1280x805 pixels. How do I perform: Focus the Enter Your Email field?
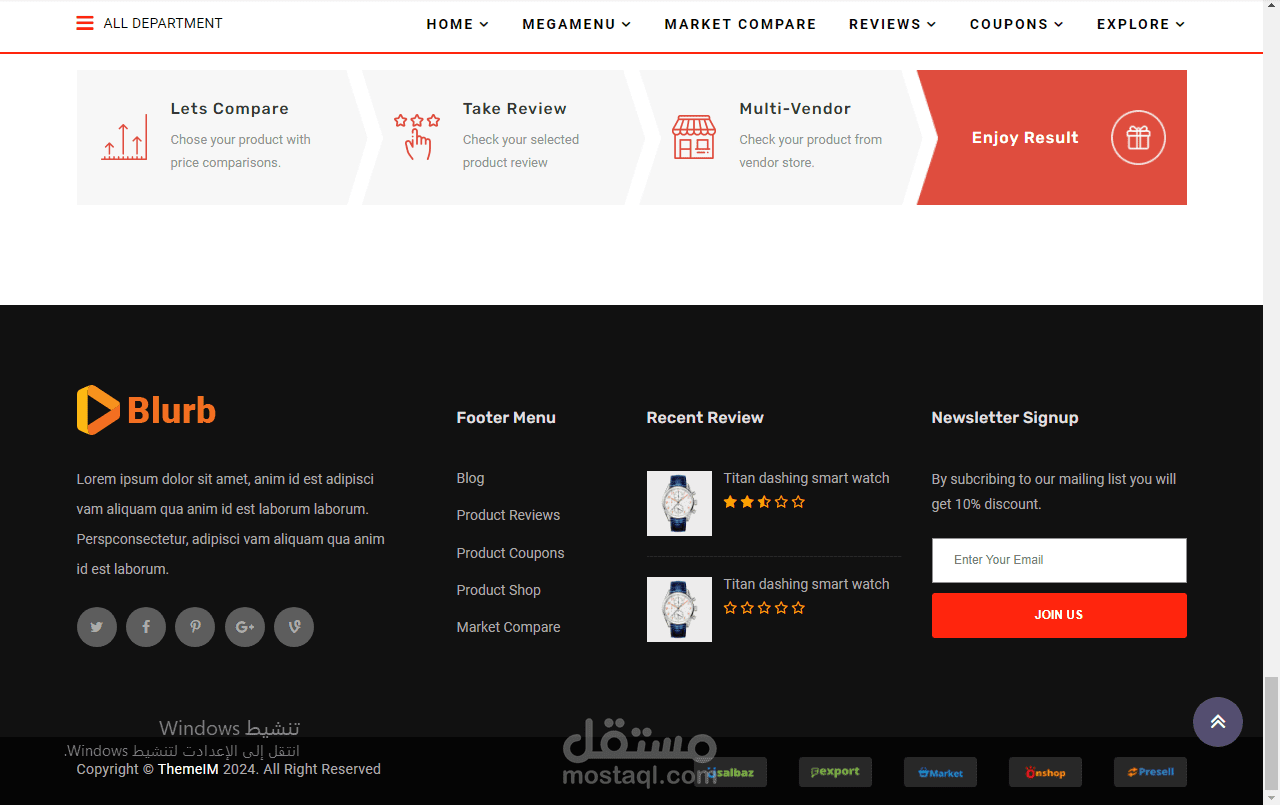tap(1059, 560)
